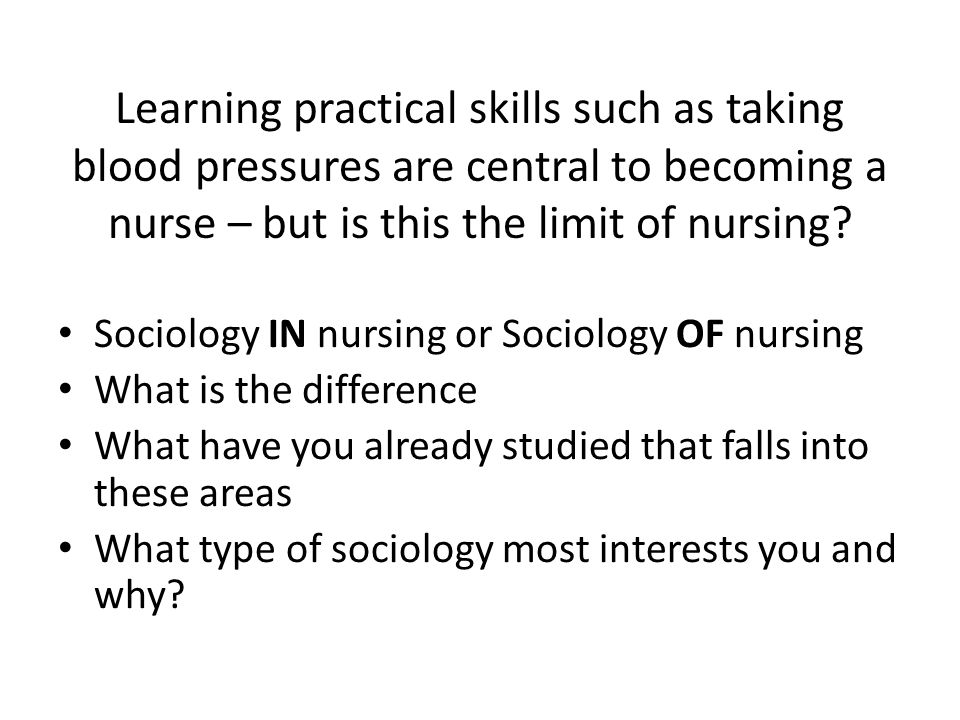Click the bold word IN
The width and height of the screenshot is (960, 720).
pos(287,335)
